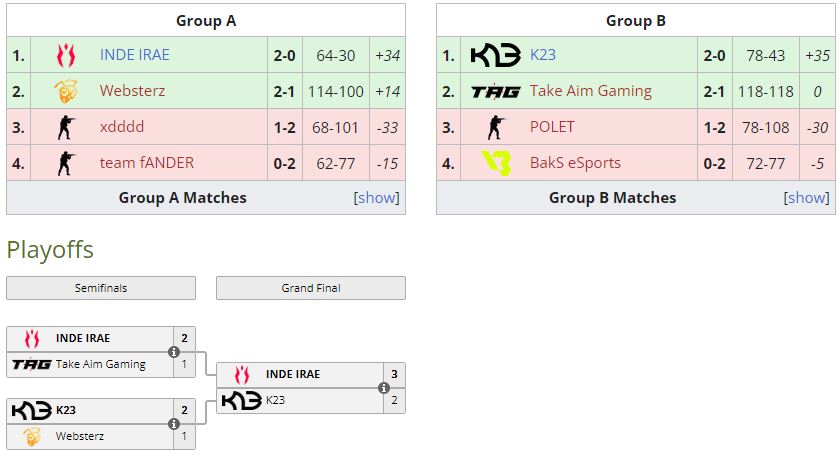This screenshot has width=839, height=458.
Task: Show Group A Matches
Action: pos(377,198)
